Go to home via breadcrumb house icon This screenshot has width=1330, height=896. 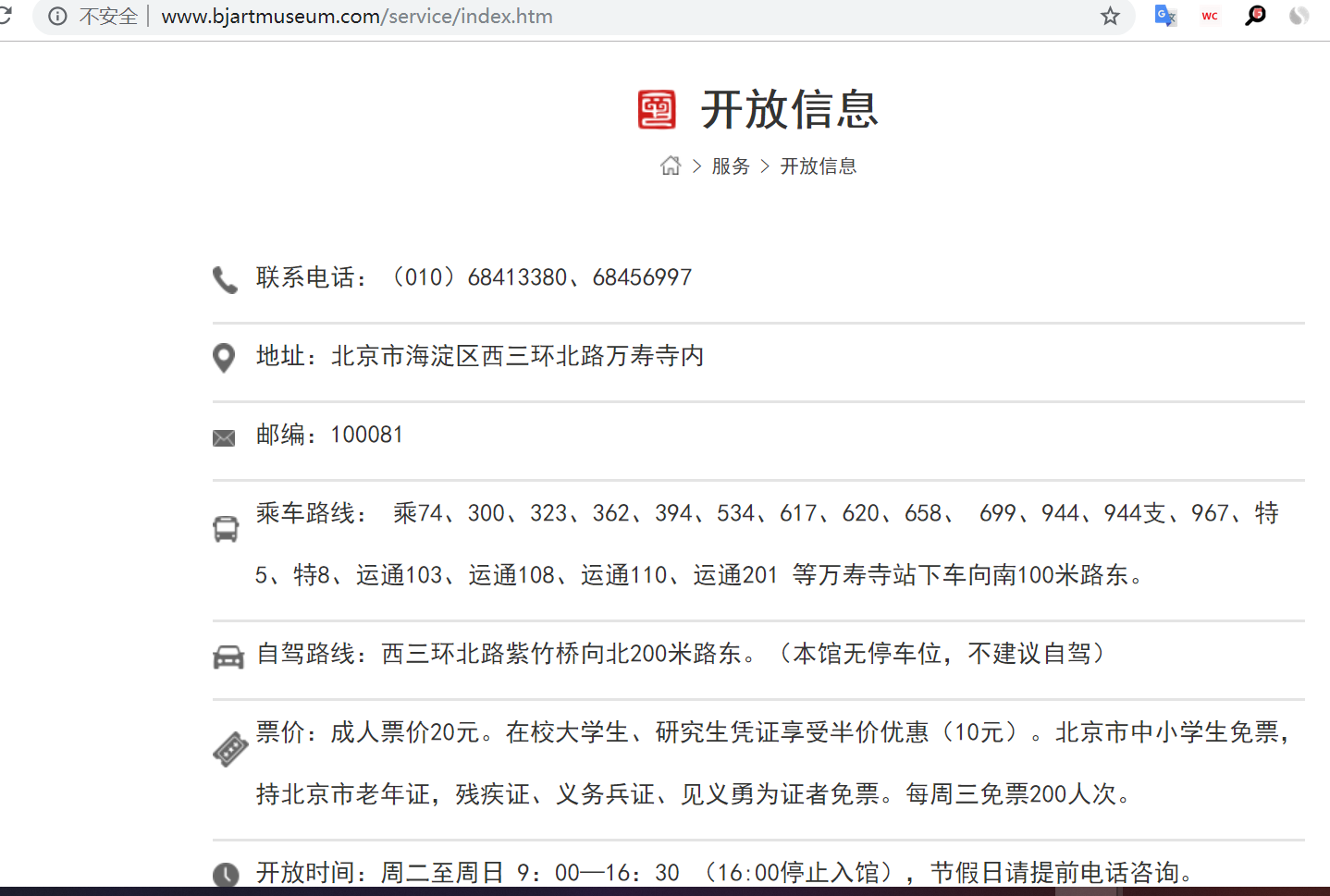[671, 166]
